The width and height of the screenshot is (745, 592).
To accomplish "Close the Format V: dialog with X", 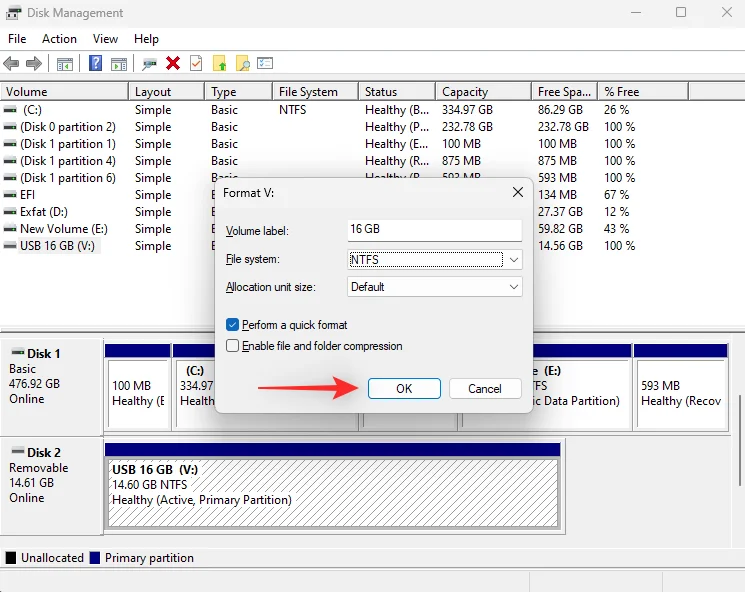I will coord(518,192).
